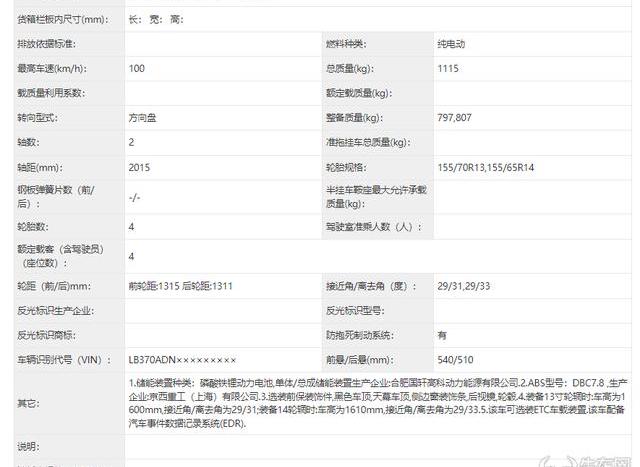
Task: Select the total mass value 1115
Action: [x=448, y=68]
